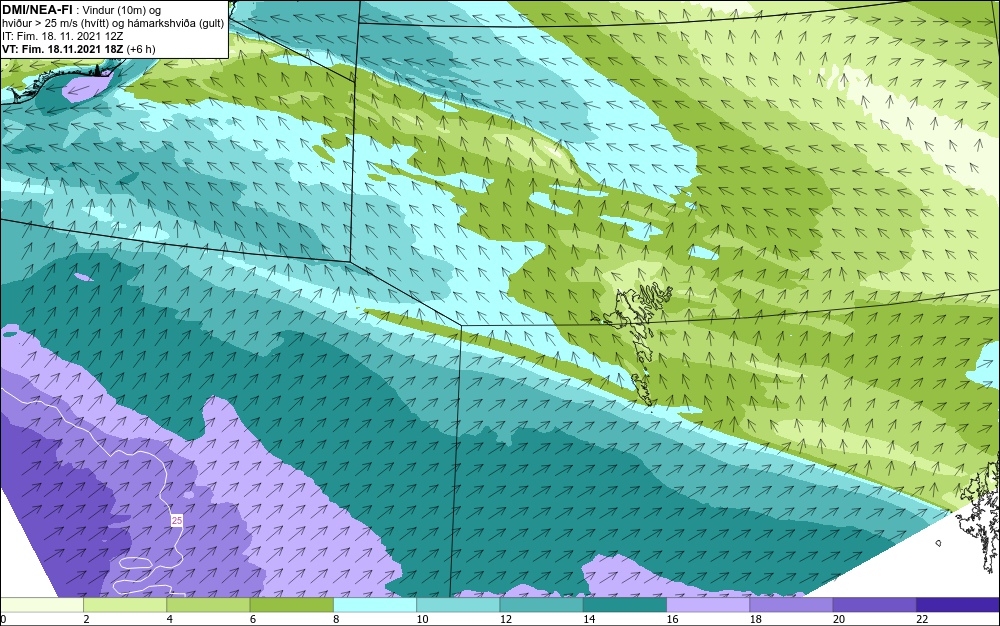Click the legend tick label '22'
Screen dimensions: 1000x626
tap(922, 619)
